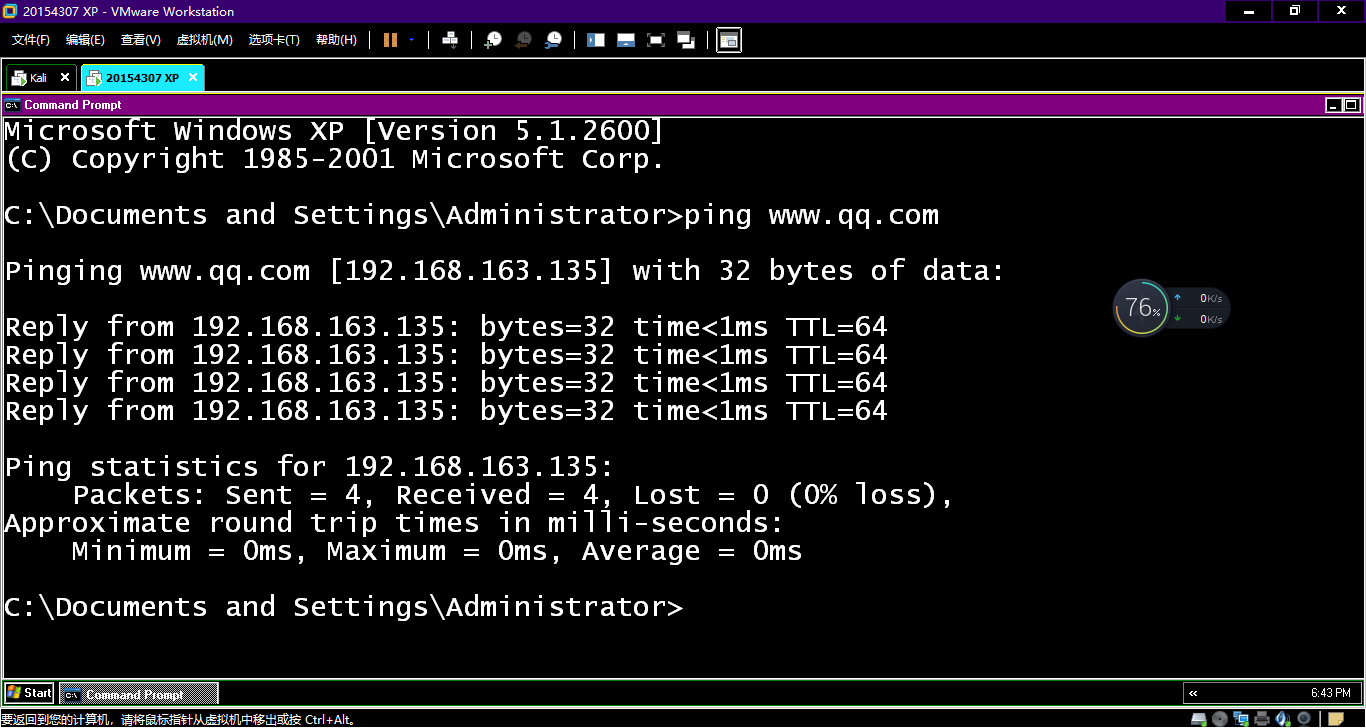Open the snapshot manager icon
The image size is (1366, 728).
(x=553, y=40)
